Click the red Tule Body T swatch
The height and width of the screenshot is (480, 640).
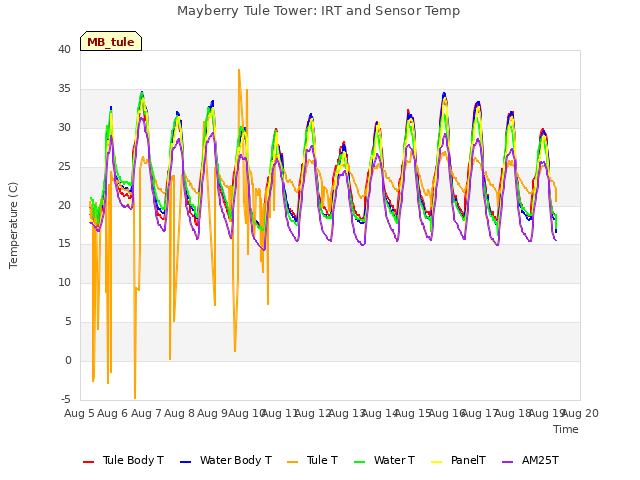(x=88, y=462)
